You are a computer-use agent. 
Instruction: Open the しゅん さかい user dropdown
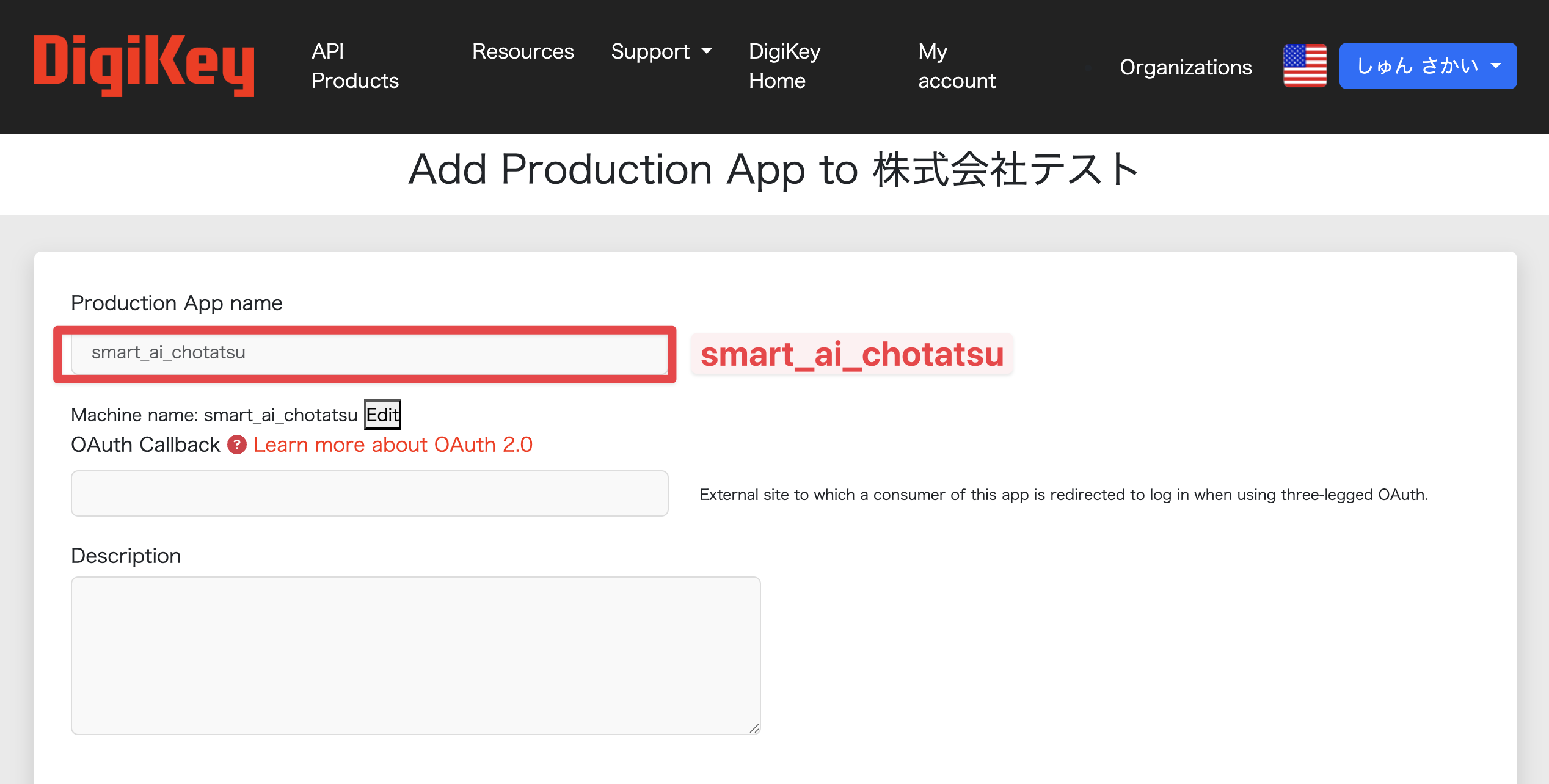point(1427,66)
